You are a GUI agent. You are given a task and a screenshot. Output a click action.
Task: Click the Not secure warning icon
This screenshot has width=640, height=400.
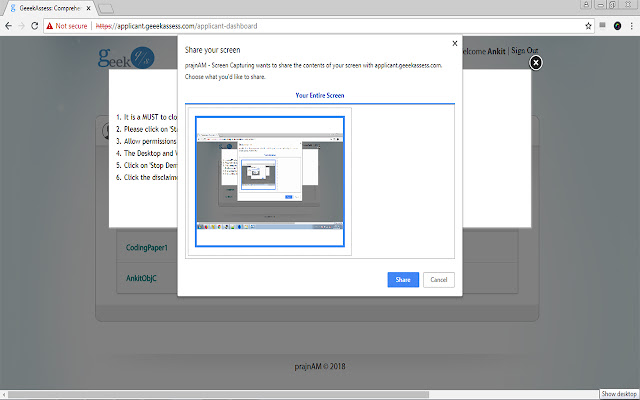click(x=49, y=24)
